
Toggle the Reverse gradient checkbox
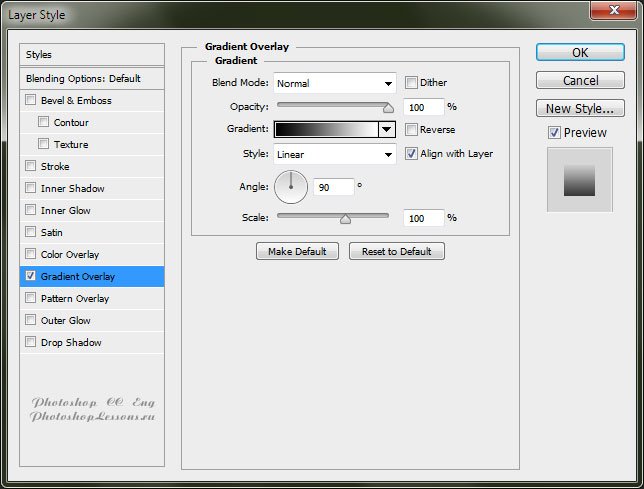(x=412, y=129)
